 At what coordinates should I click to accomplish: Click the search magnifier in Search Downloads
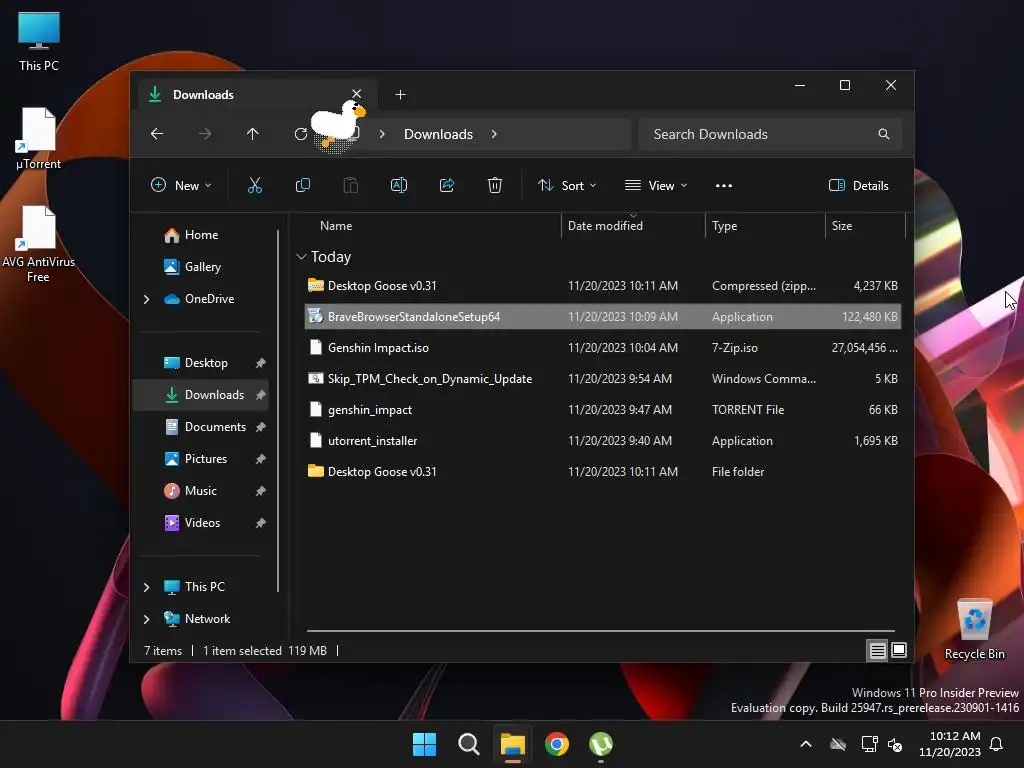click(884, 134)
